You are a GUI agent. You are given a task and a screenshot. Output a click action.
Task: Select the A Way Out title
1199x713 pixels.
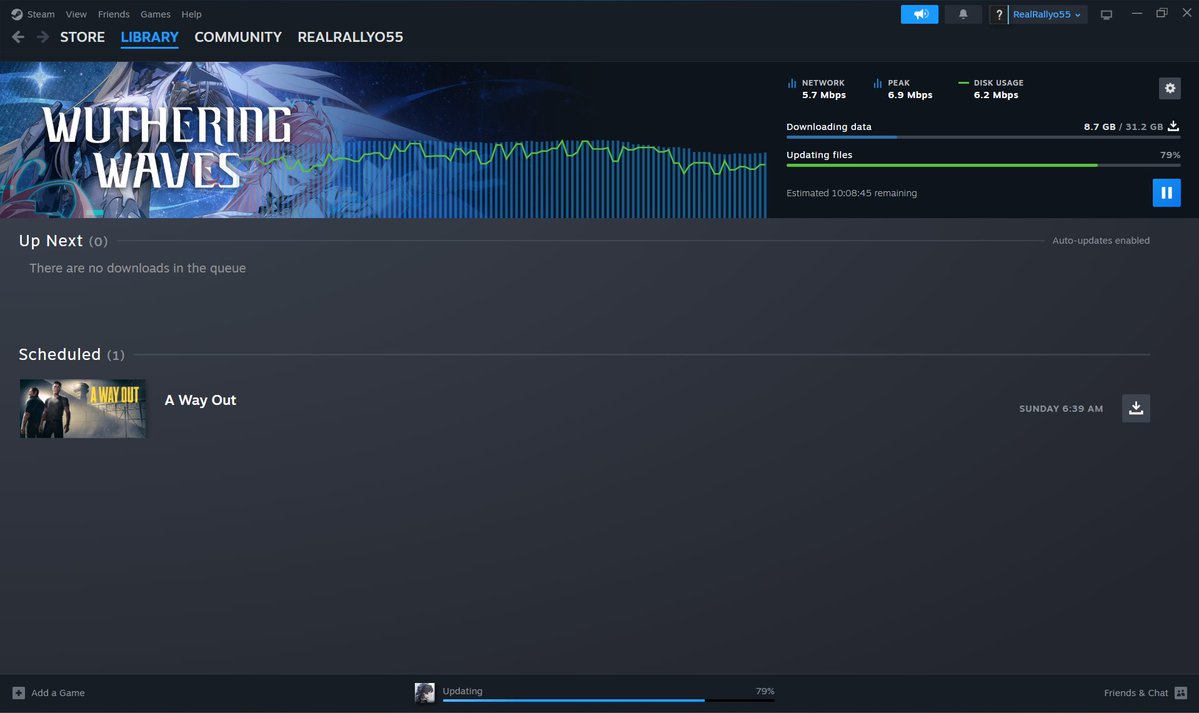(200, 400)
